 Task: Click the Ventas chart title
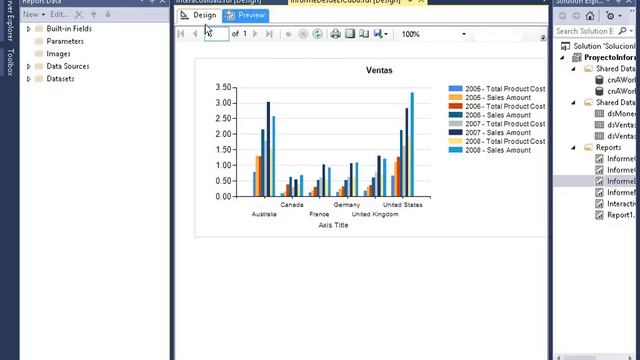pos(379,70)
